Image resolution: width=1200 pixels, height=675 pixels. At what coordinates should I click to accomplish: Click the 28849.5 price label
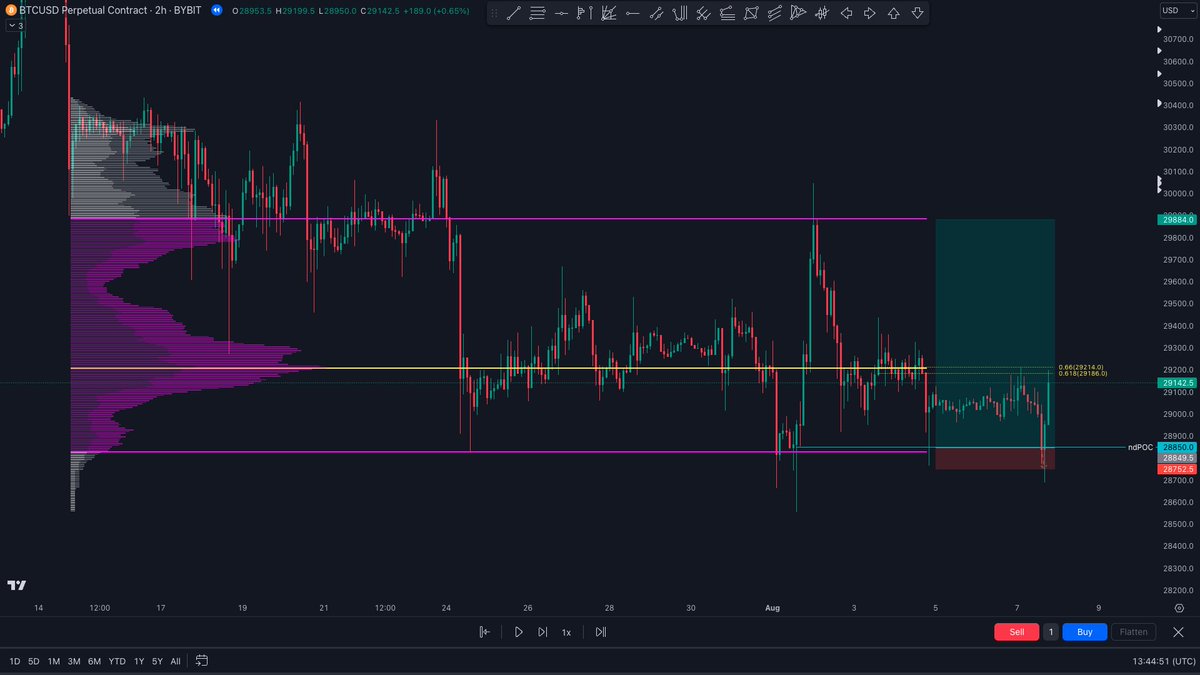pos(1175,457)
